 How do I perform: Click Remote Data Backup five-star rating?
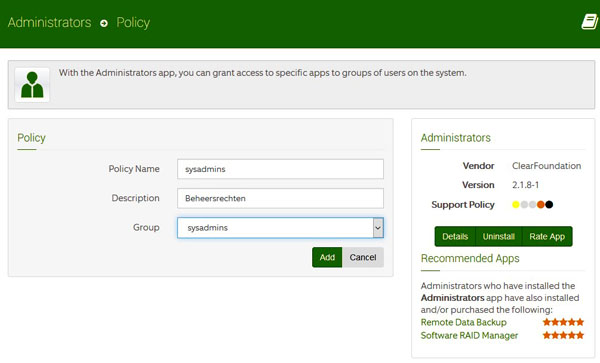tap(563, 322)
